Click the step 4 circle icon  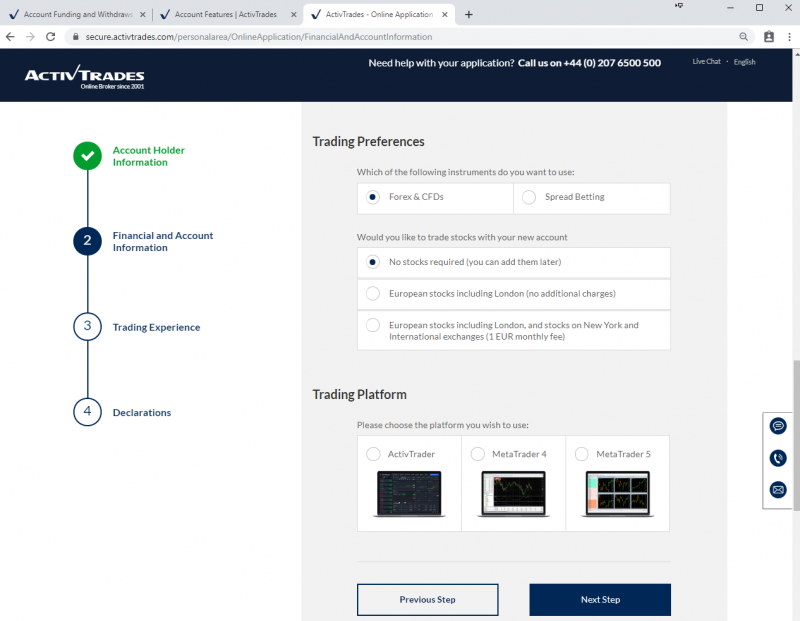coord(87,412)
